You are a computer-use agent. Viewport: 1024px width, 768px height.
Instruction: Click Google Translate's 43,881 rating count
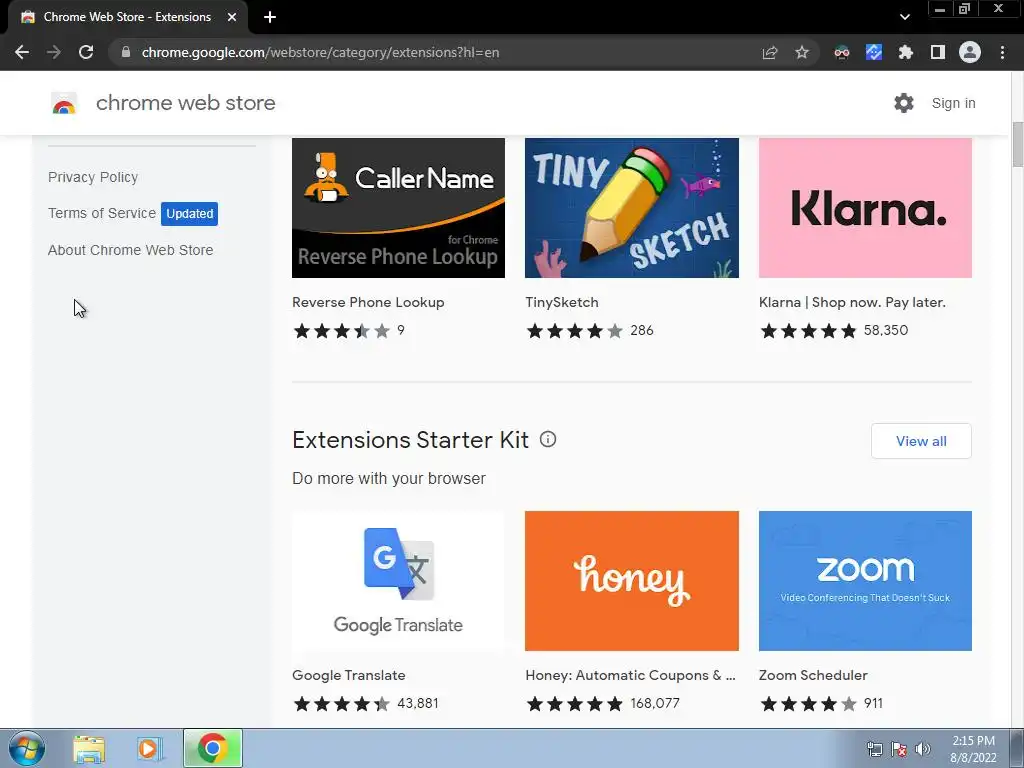tap(417, 703)
